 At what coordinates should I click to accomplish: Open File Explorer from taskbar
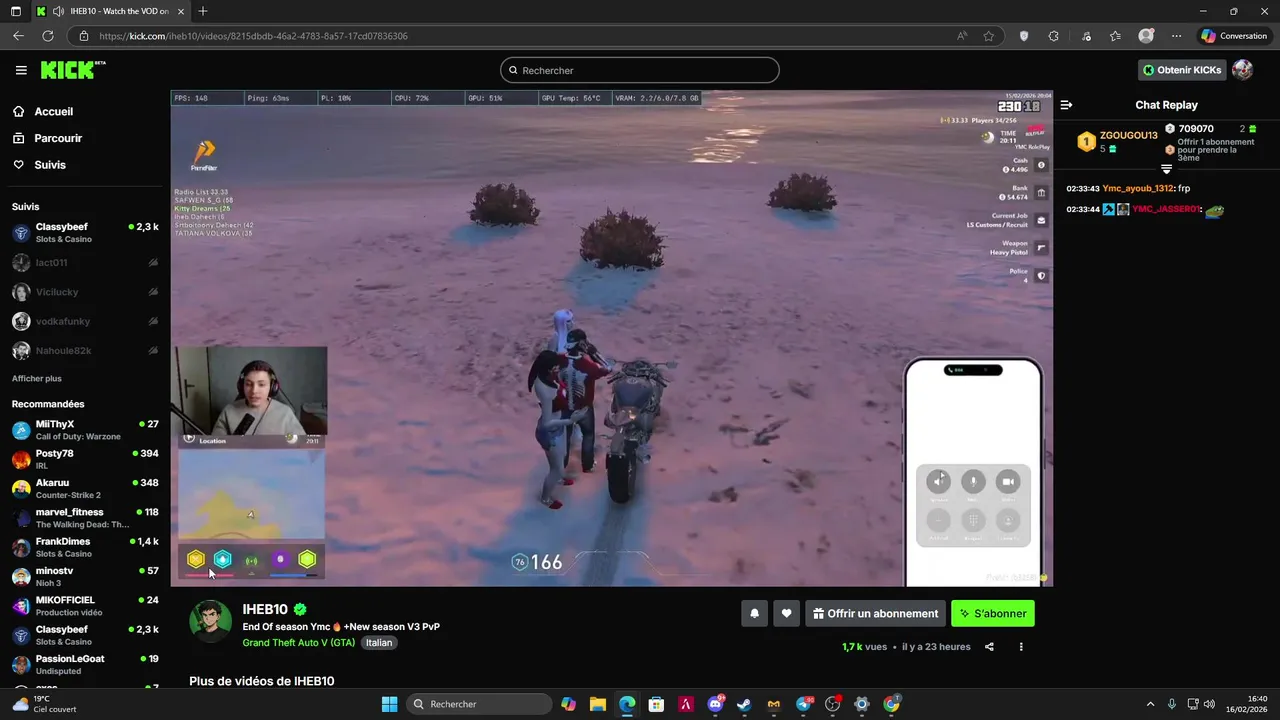coord(598,704)
